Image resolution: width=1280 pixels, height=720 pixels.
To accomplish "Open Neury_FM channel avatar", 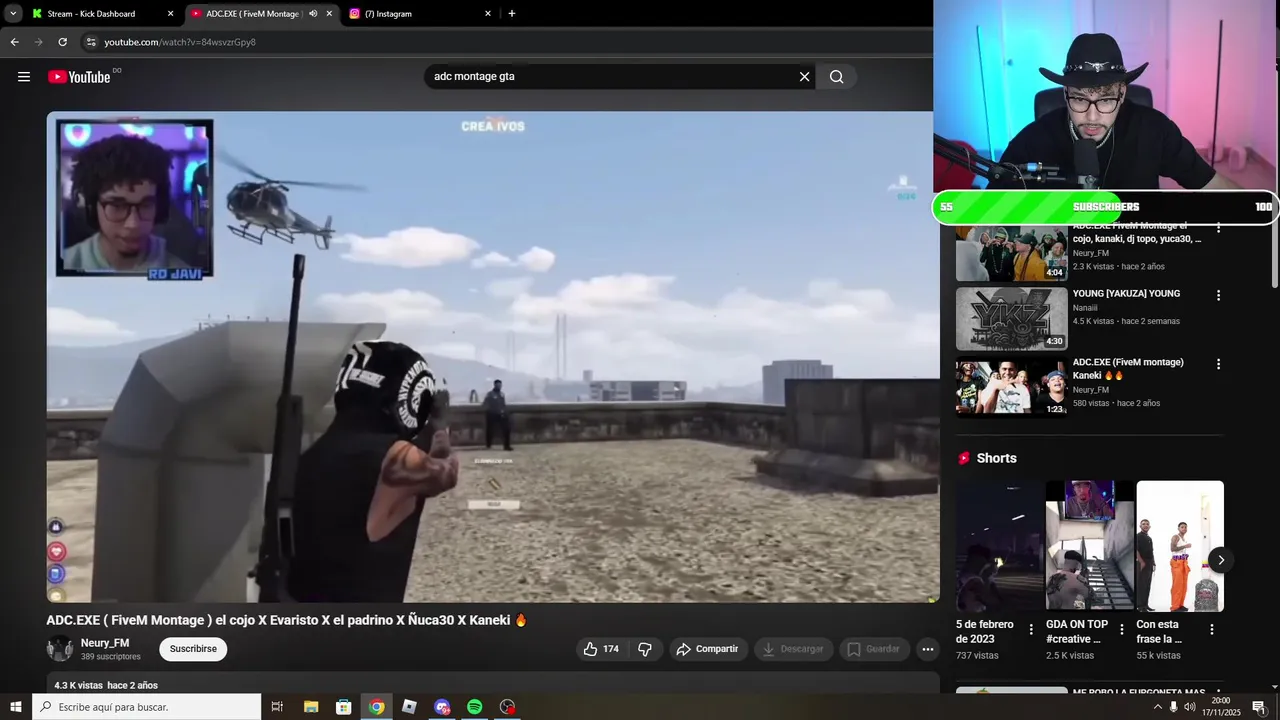I will (x=60, y=649).
